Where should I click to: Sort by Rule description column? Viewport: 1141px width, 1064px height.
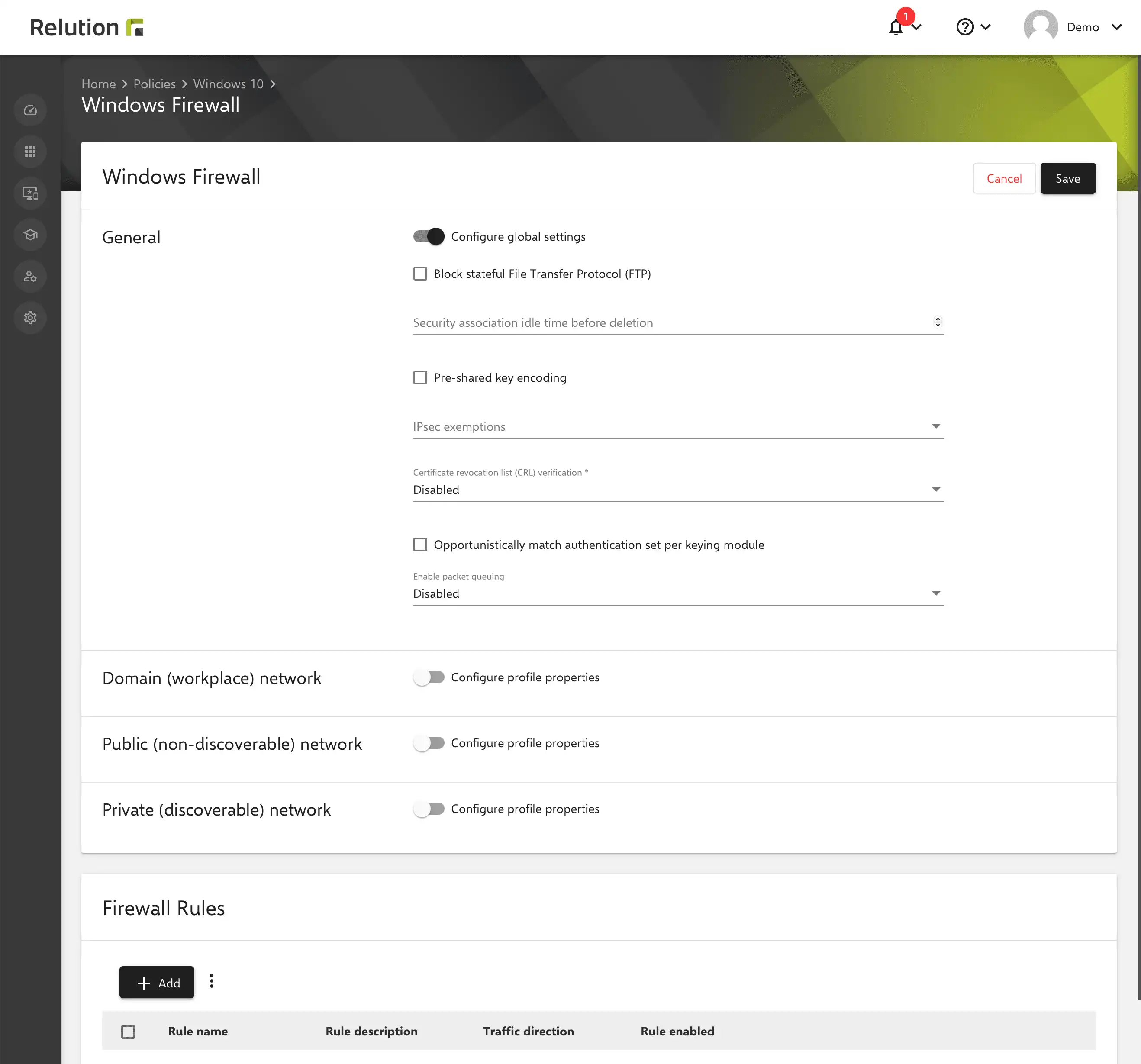[371, 1031]
